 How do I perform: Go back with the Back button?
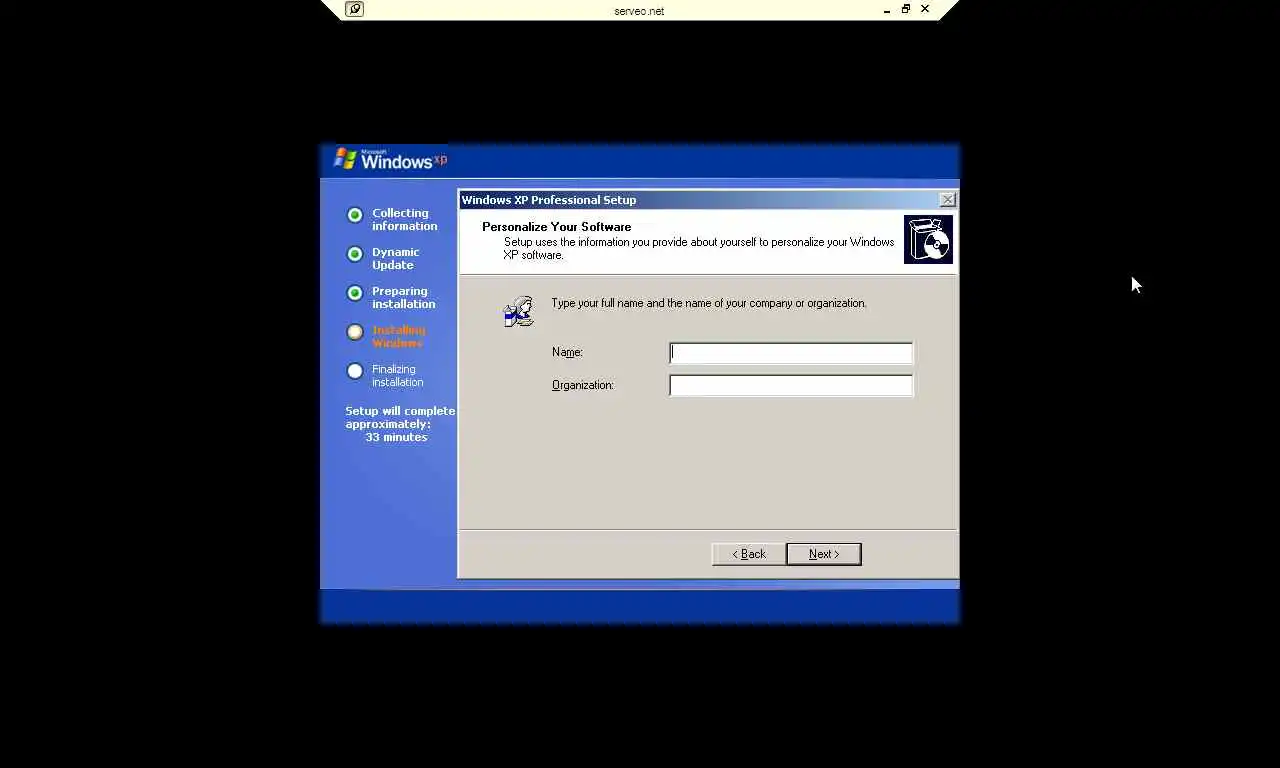748,554
